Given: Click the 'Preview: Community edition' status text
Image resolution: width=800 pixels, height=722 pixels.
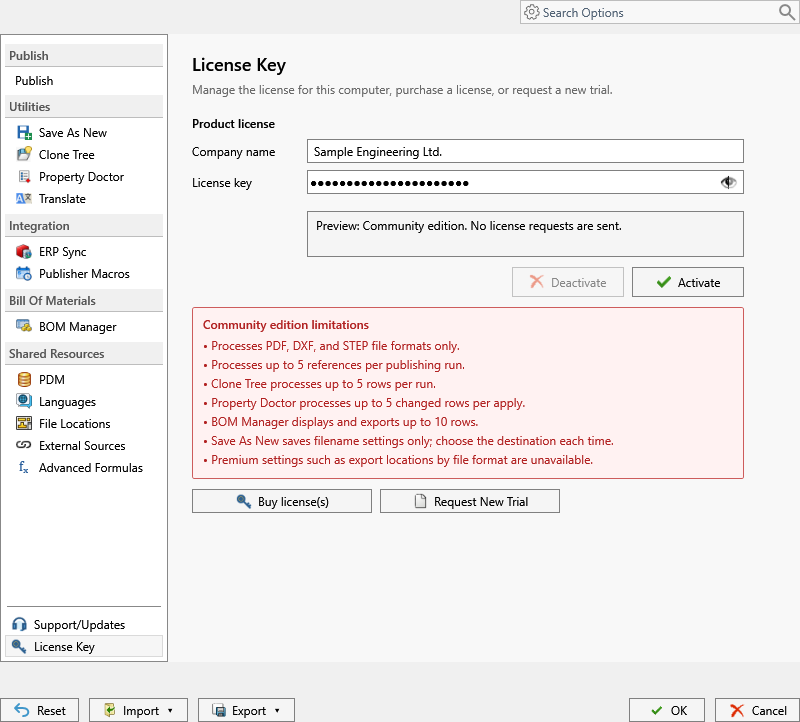Looking at the screenshot, I should tap(468, 226).
